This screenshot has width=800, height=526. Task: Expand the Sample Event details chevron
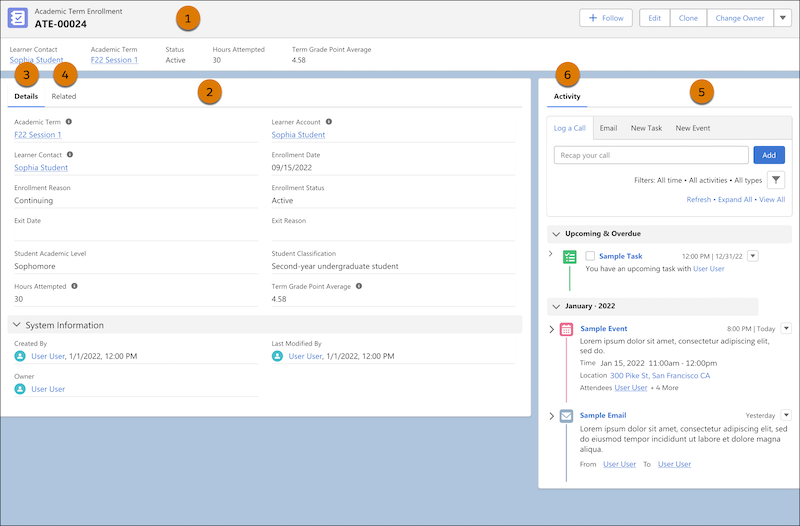(x=552, y=329)
